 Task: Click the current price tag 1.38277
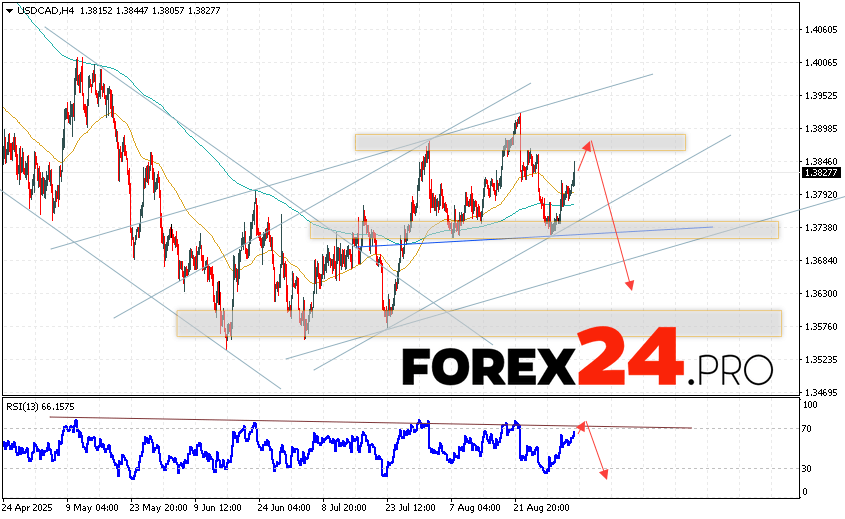click(x=821, y=172)
